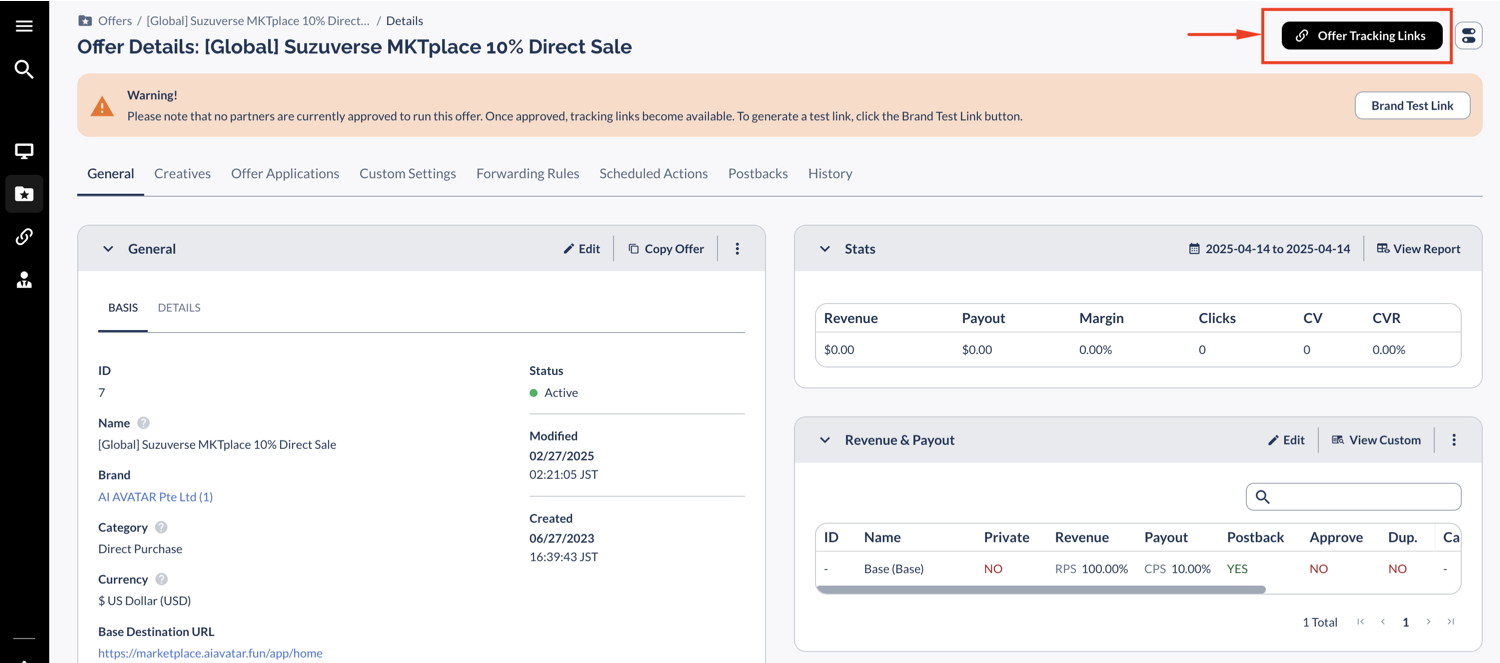
Task: Go to the previous payouts page
Action: tap(1383, 622)
